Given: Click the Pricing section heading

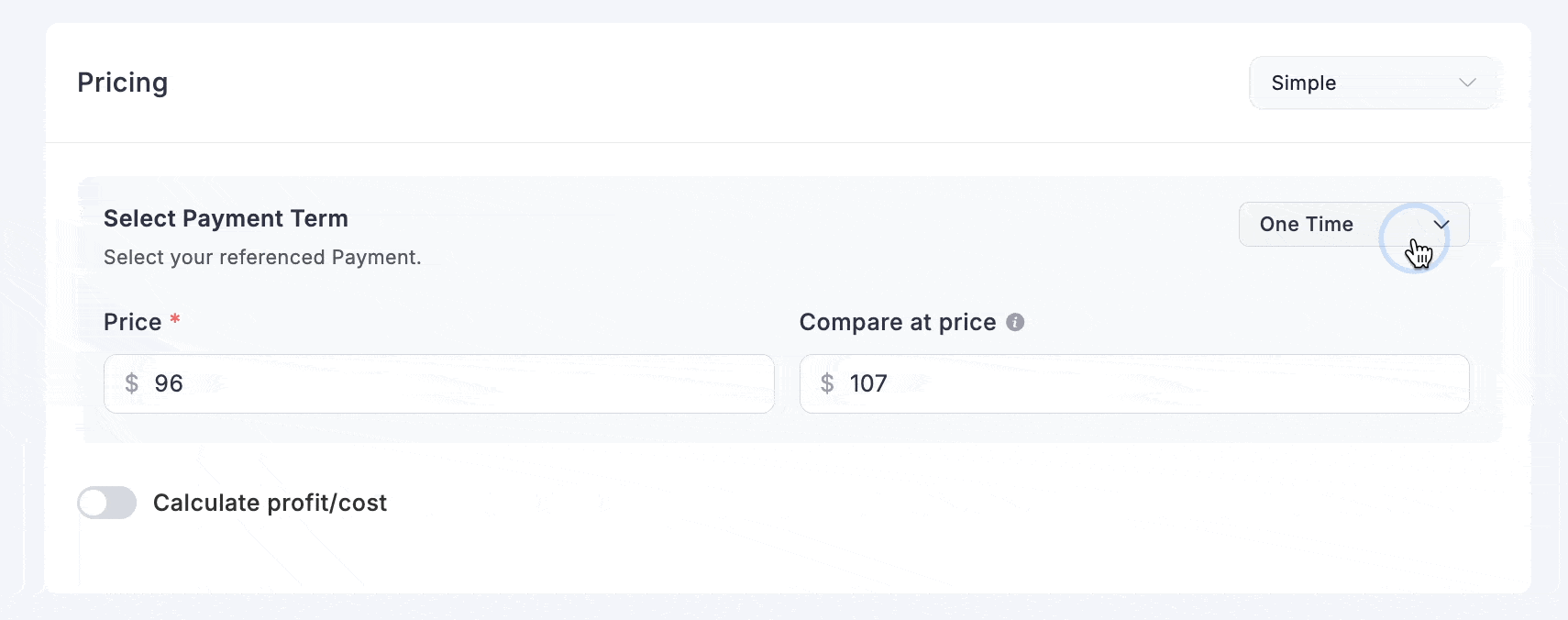Looking at the screenshot, I should (123, 83).
